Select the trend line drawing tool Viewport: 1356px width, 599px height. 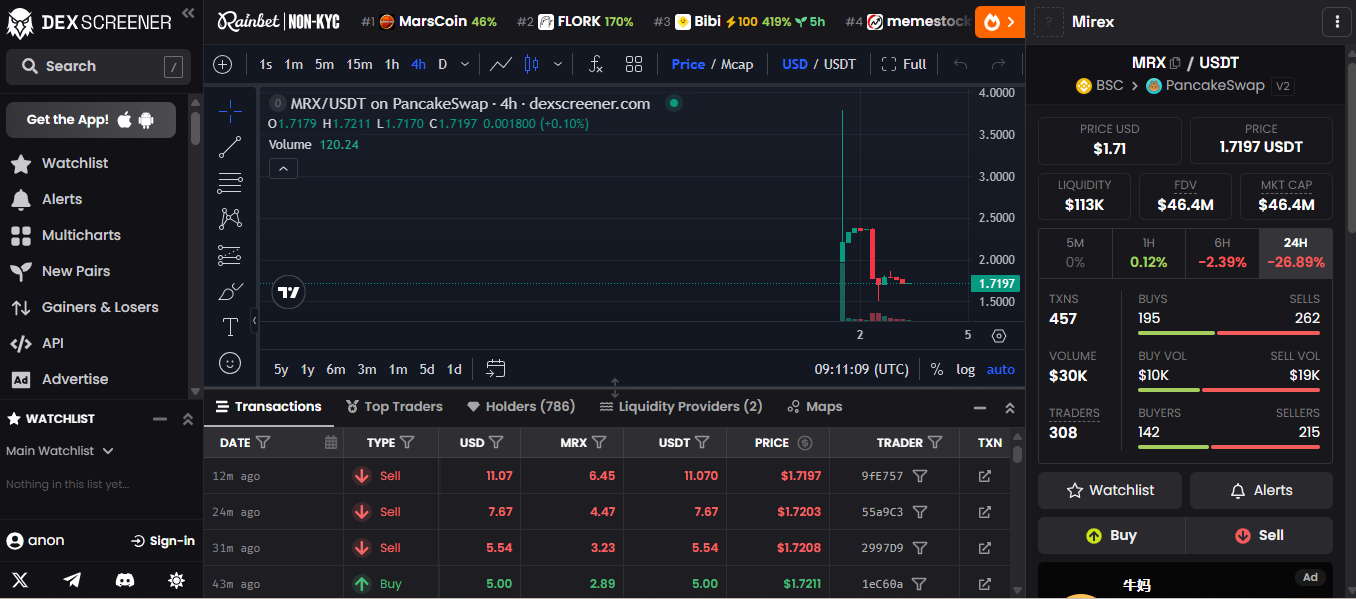230,148
